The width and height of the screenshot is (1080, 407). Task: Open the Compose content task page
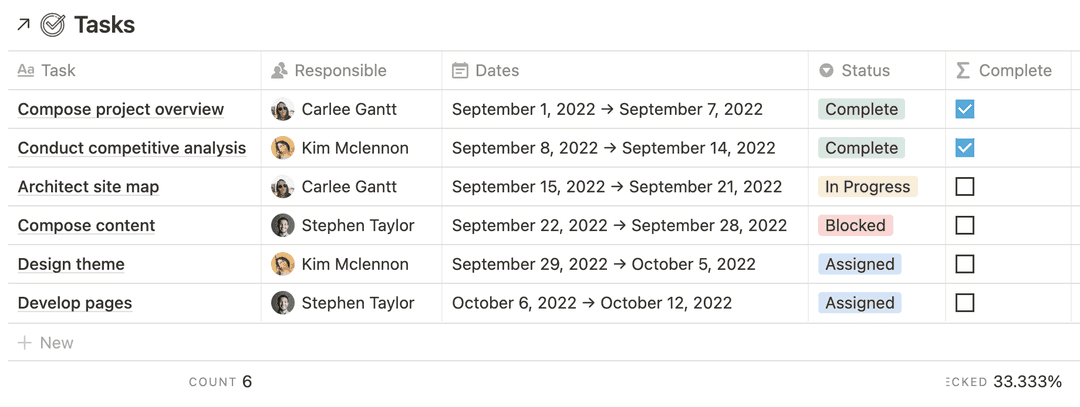[x=87, y=226]
